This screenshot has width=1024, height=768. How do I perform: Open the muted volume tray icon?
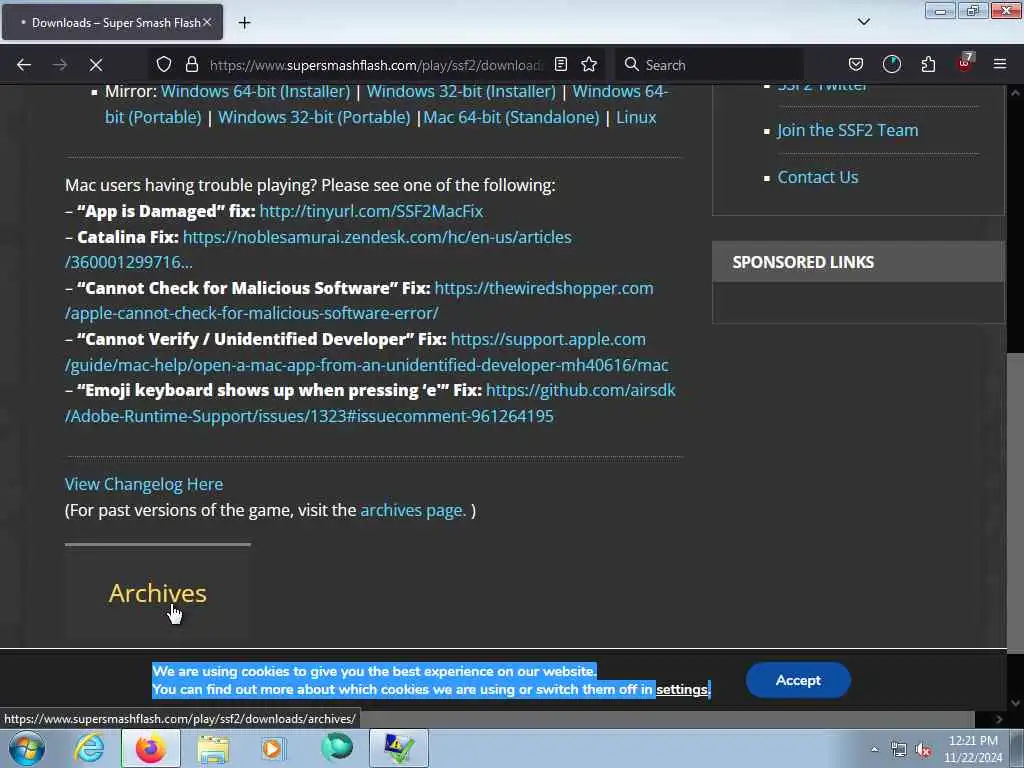923,750
